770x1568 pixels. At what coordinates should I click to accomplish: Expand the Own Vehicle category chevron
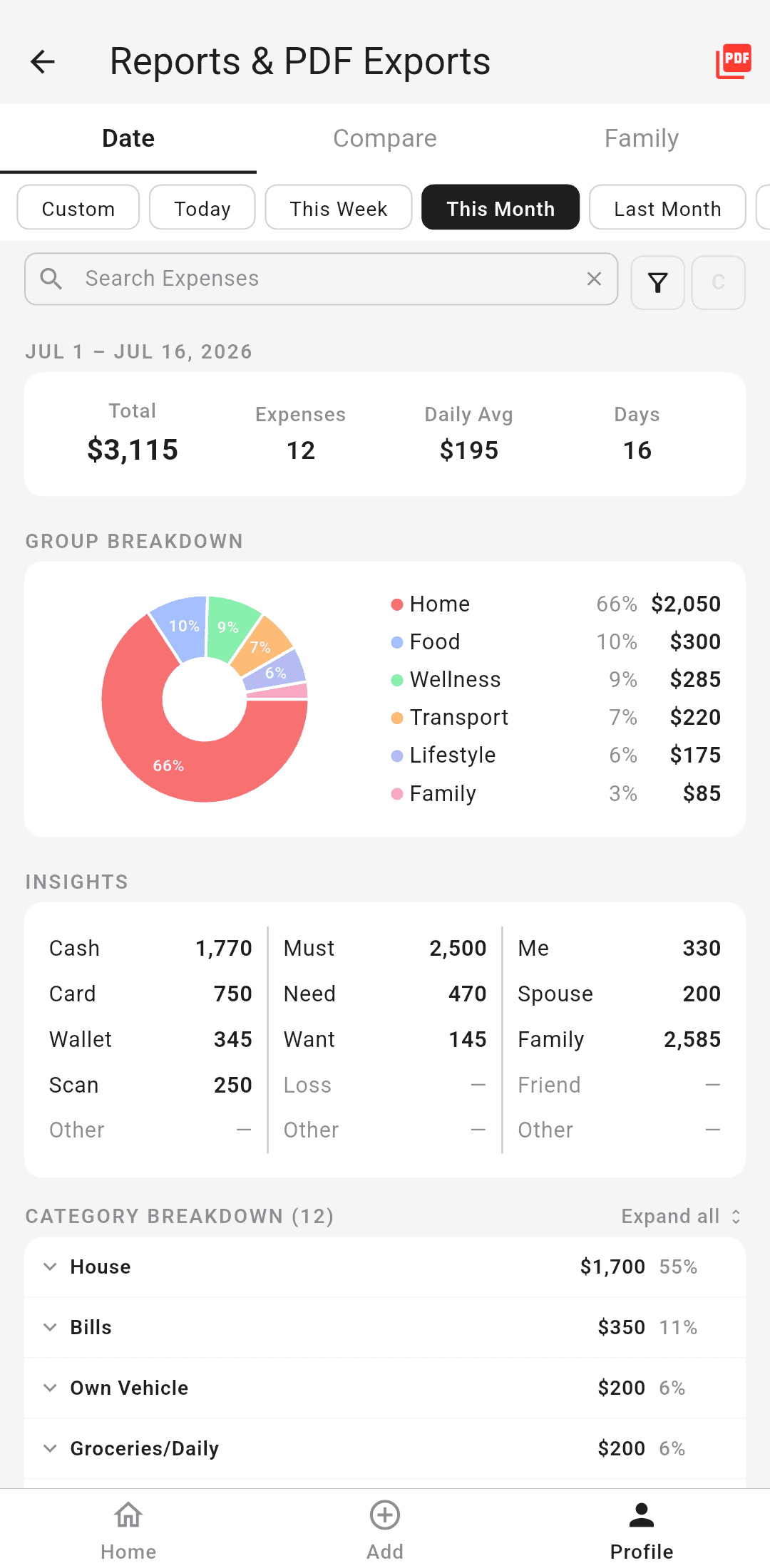(50, 1388)
